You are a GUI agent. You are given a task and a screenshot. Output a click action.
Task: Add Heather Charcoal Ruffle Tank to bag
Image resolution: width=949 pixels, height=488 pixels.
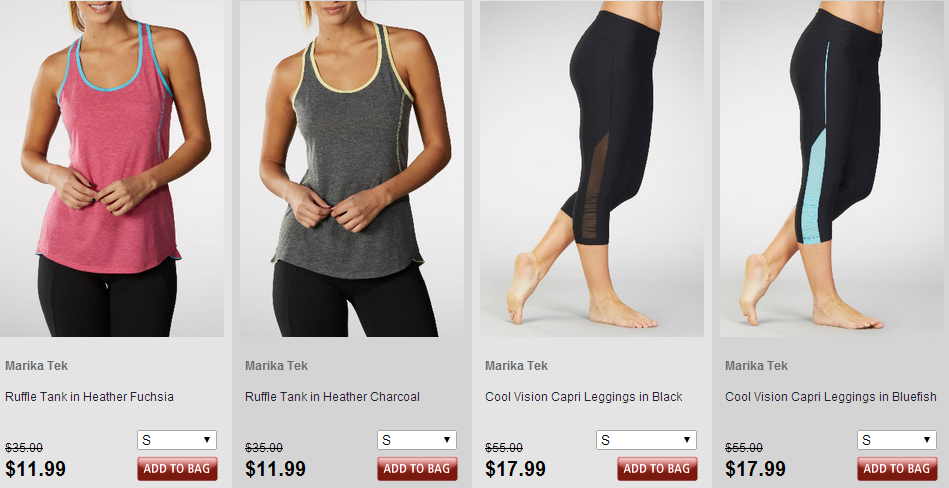click(x=417, y=469)
